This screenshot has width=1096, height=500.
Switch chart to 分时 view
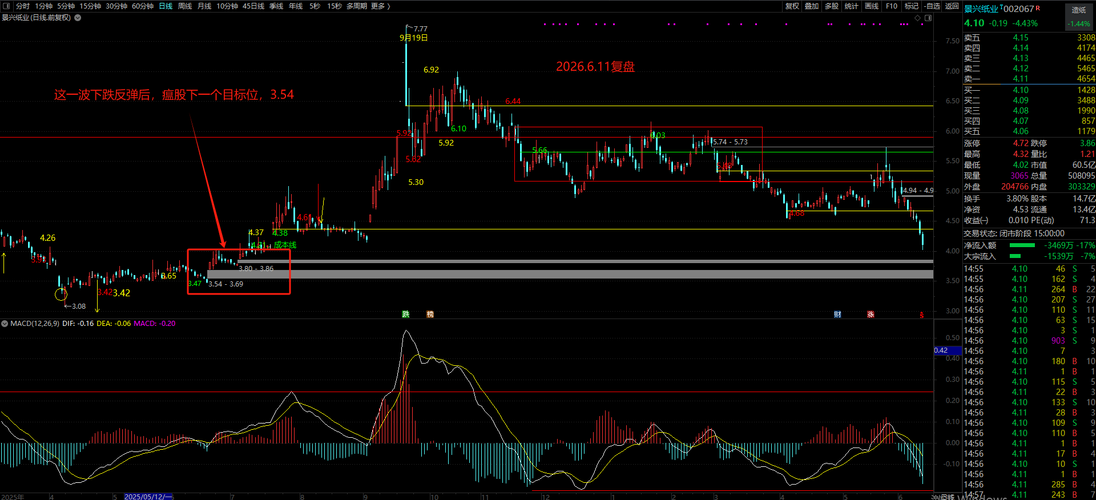point(22,6)
